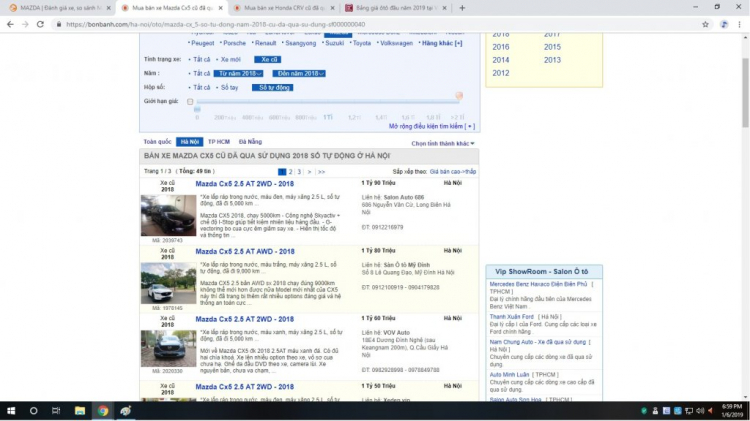Screen dimensions: 750x421
Task: Expand Mở rộng điều kiện tìm kiếm
Action: (431, 126)
